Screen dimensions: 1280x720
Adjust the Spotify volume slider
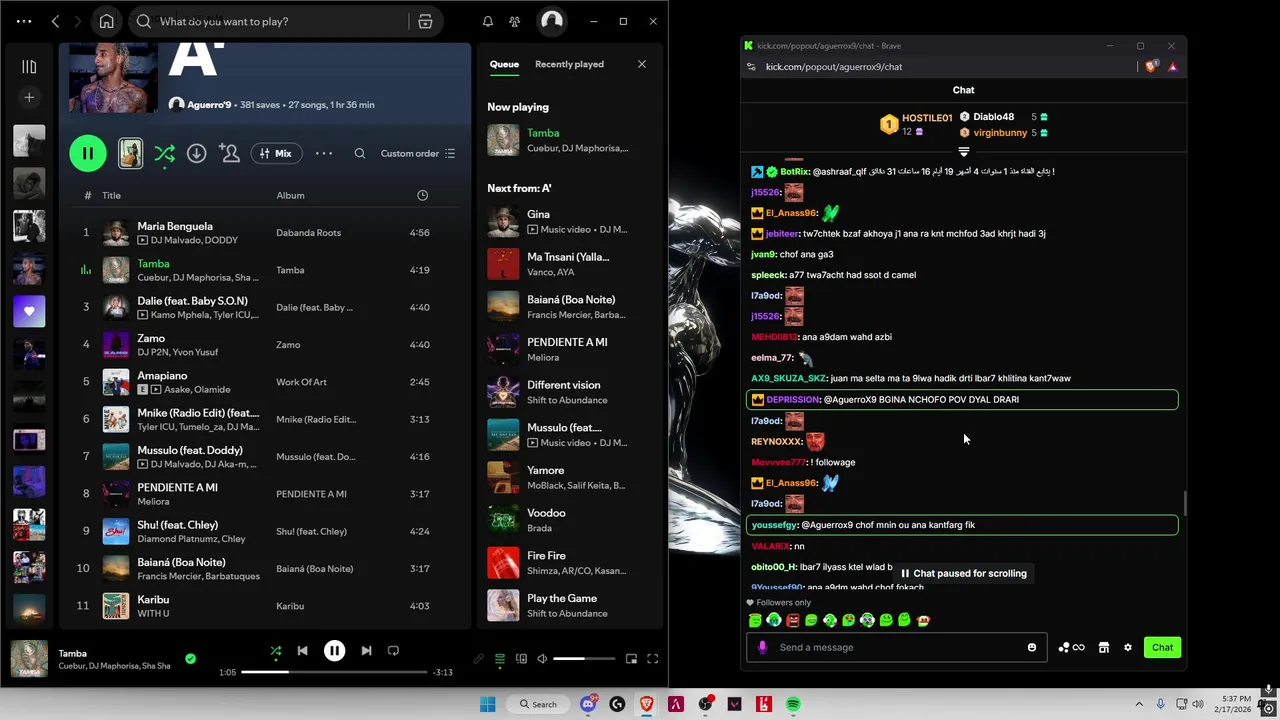[583, 659]
